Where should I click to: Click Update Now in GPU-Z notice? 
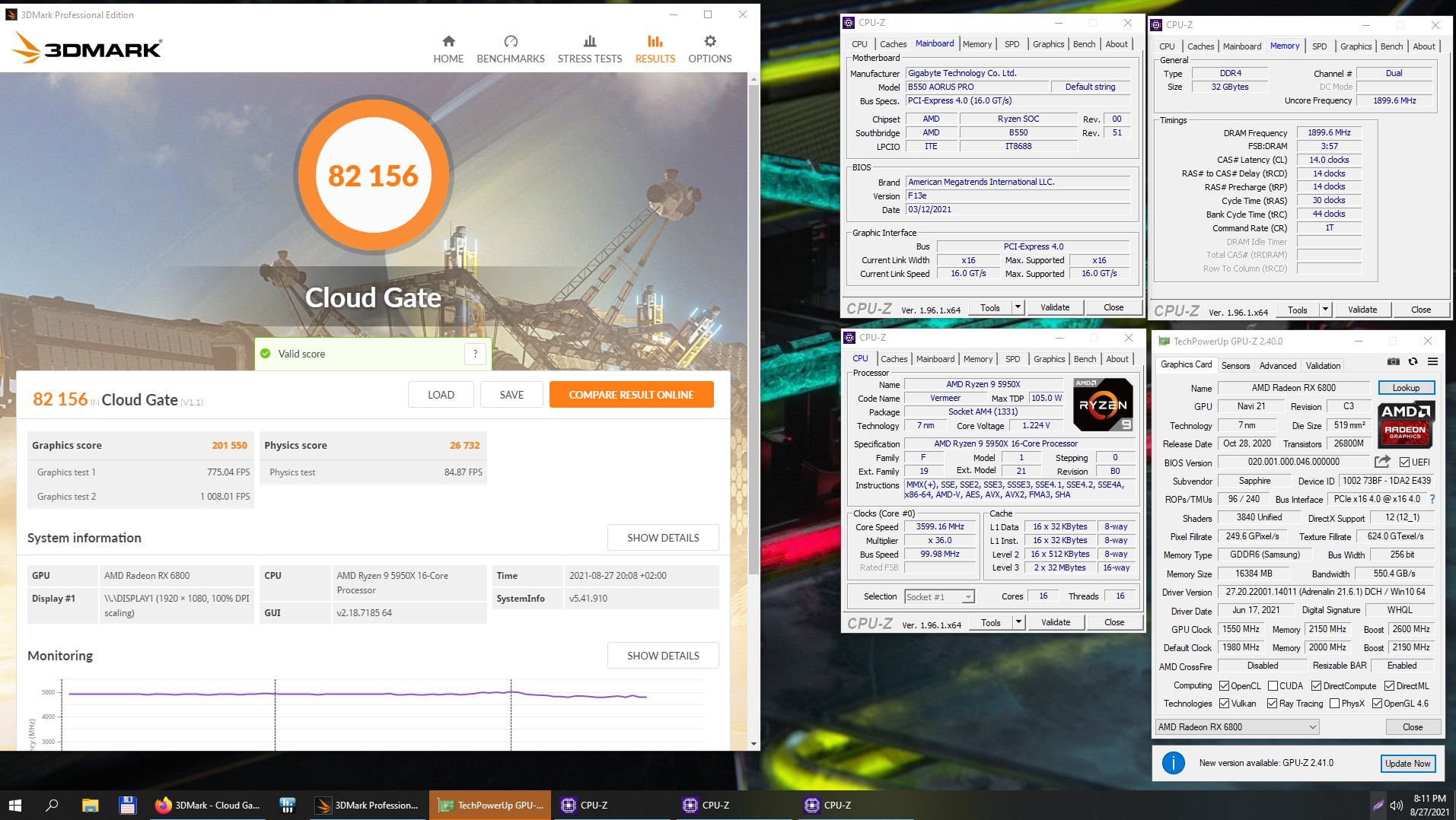pyautogui.click(x=1407, y=764)
